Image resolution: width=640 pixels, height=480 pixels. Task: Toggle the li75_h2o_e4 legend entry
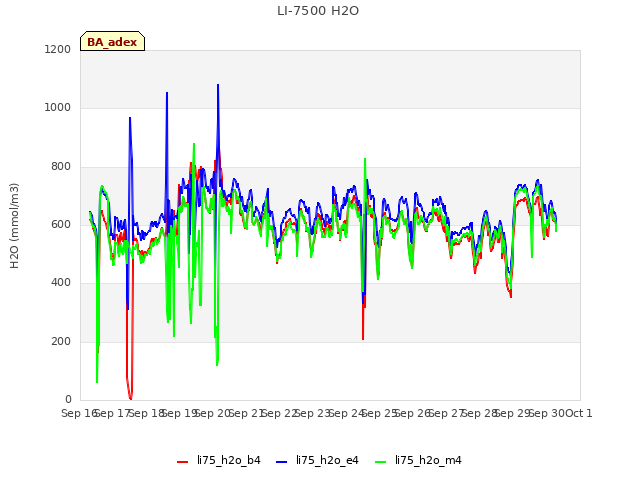(x=317, y=461)
